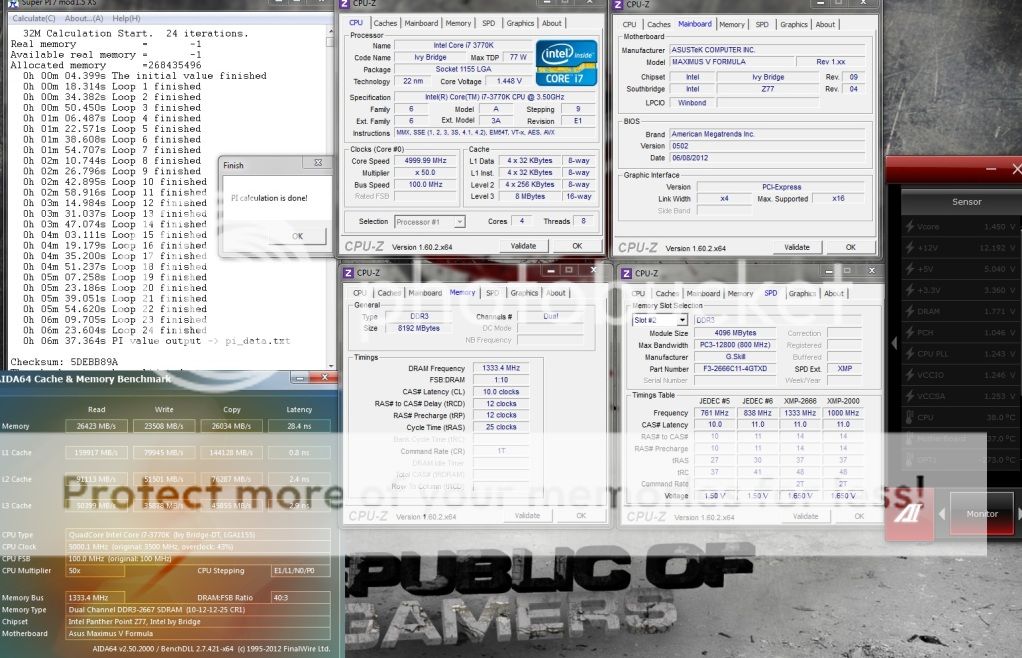1022x658 pixels.
Task: Click the AI Suite logo beside Monitor
Action: pos(913,512)
